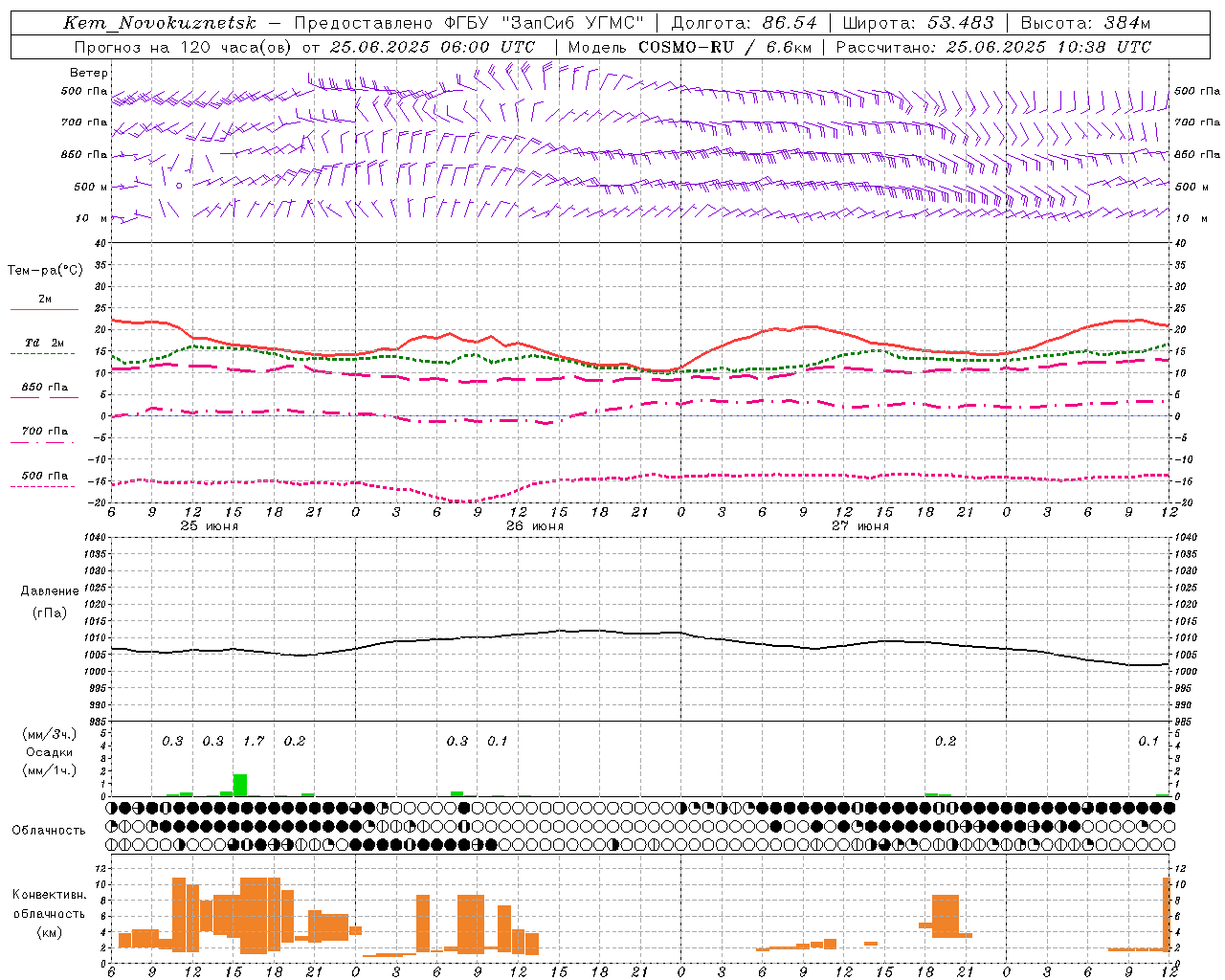
Task: Click the Высота: 384м value
Action: (1085, 23)
